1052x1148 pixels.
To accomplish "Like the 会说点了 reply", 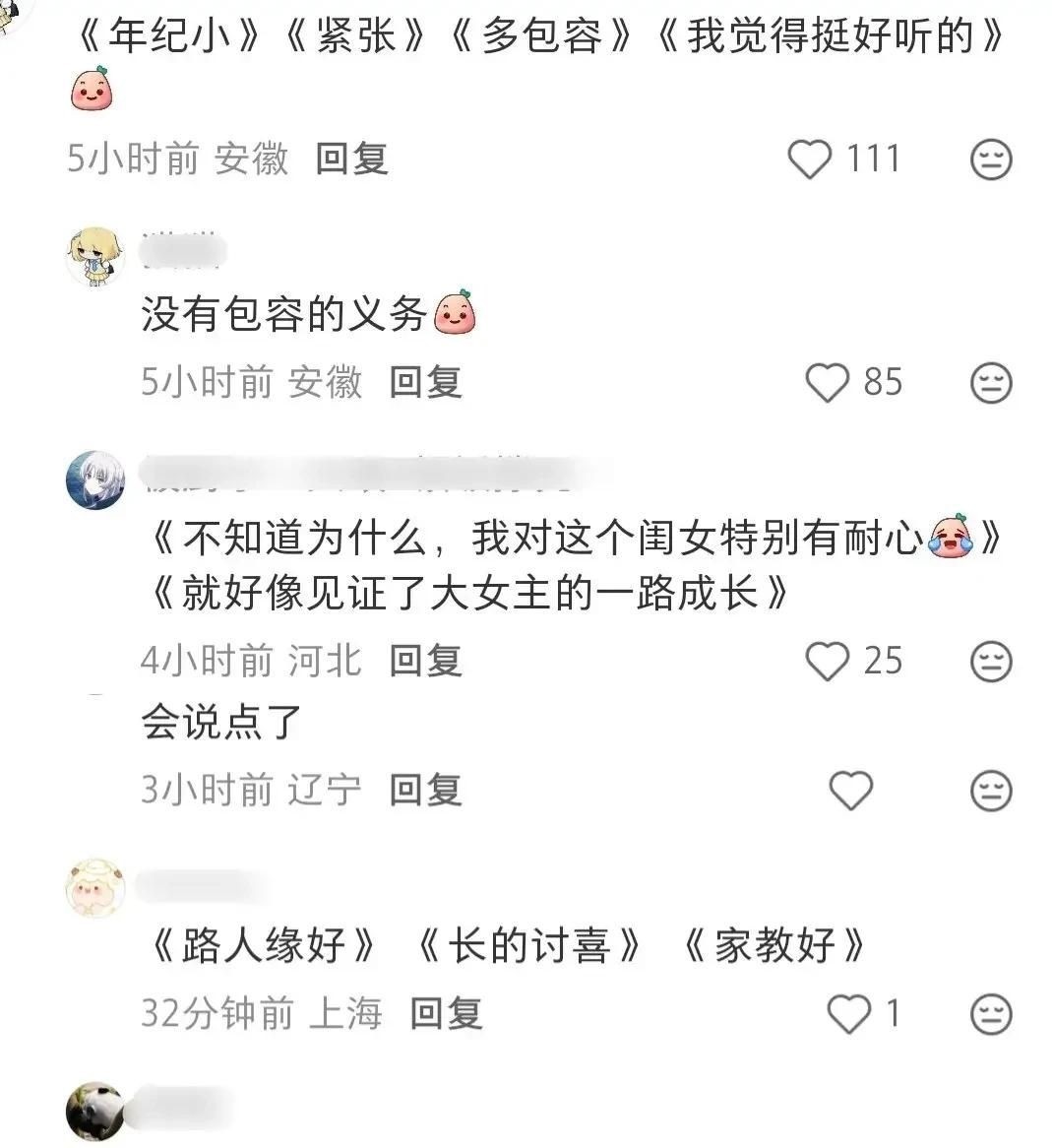I will coord(851,790).
